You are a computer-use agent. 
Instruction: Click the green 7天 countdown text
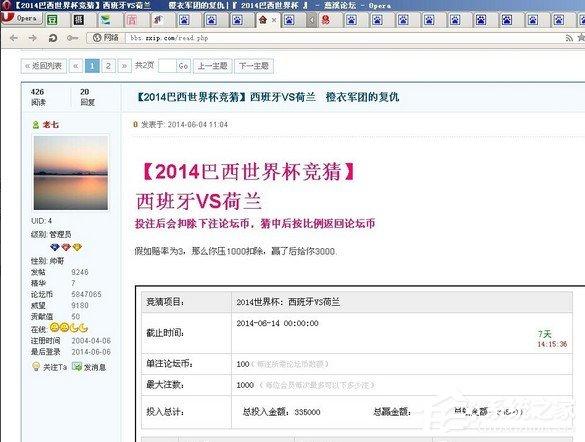(x=544, y=334)
